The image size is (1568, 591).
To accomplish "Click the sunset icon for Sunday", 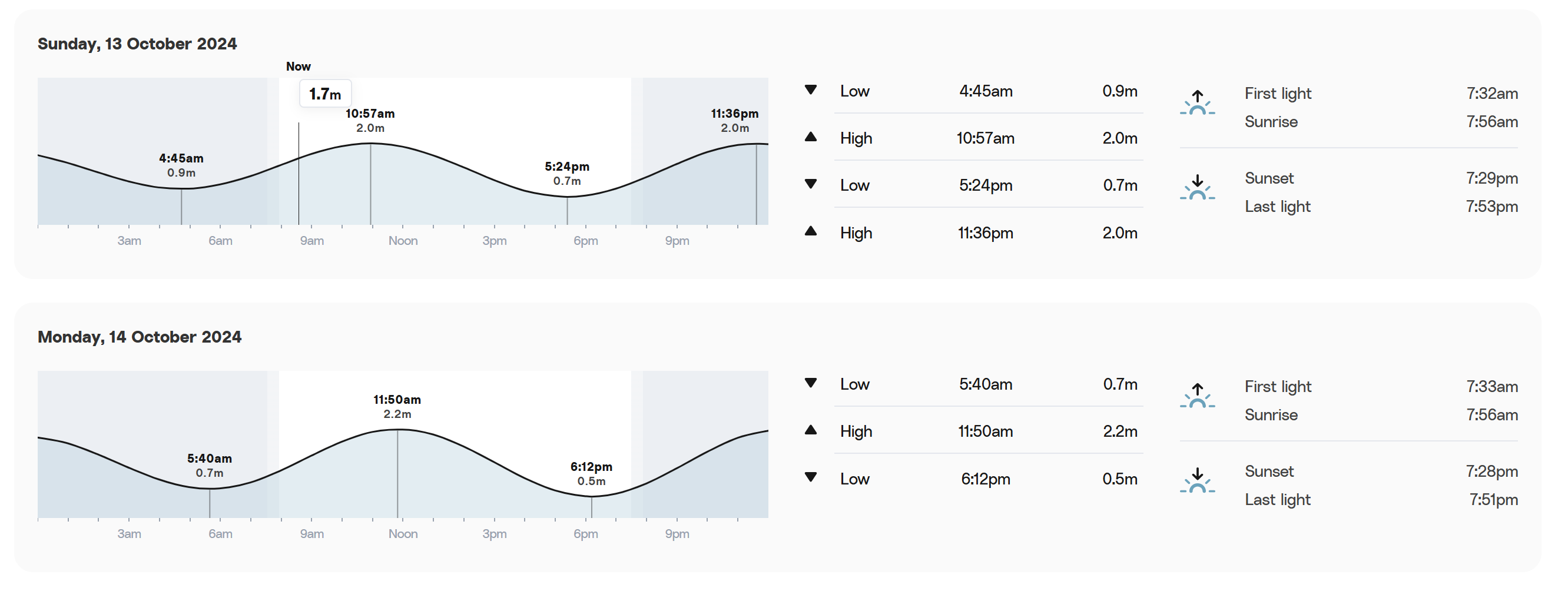I will pyautogui.click(x=1196, y=187).
